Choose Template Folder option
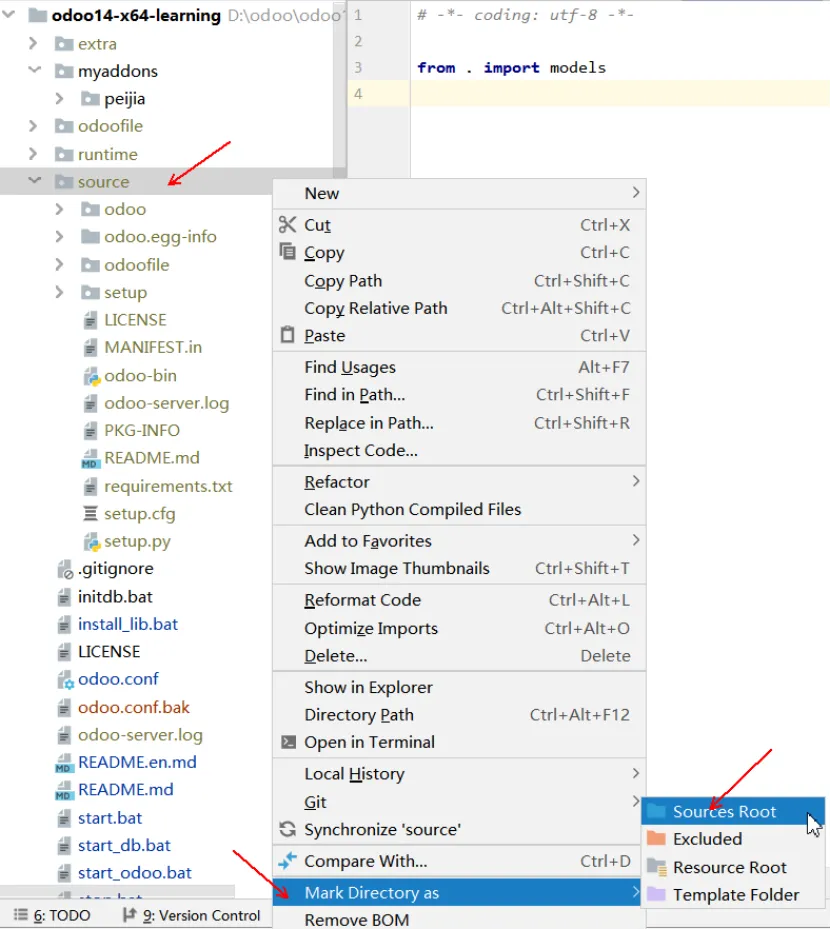 coord(733,894)
